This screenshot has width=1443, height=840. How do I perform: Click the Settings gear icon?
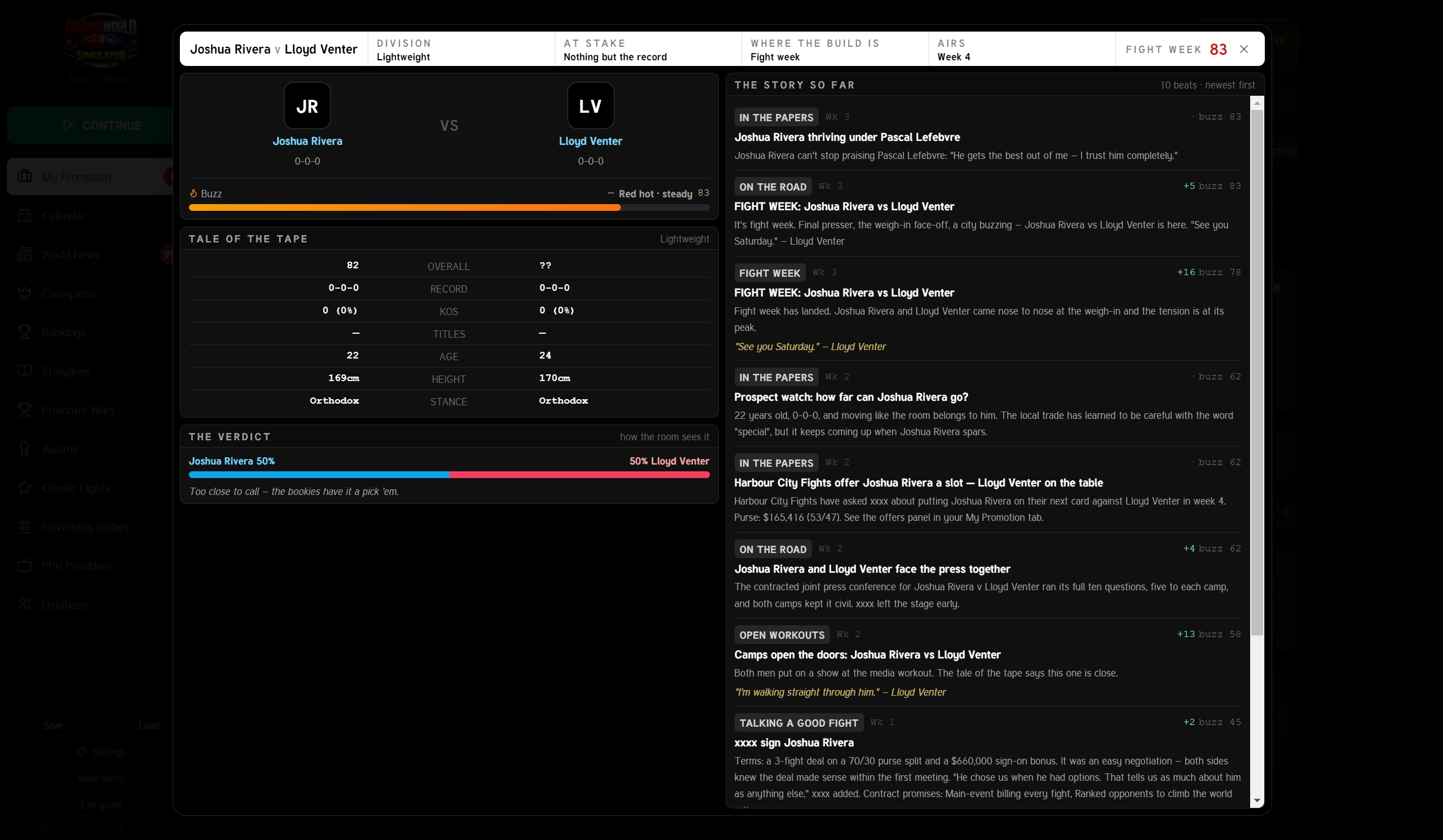pos(82,752)
